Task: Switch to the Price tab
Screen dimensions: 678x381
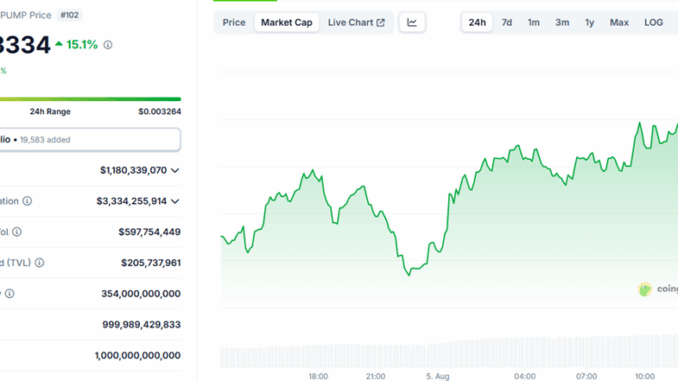Action: (x=234, y=22)
